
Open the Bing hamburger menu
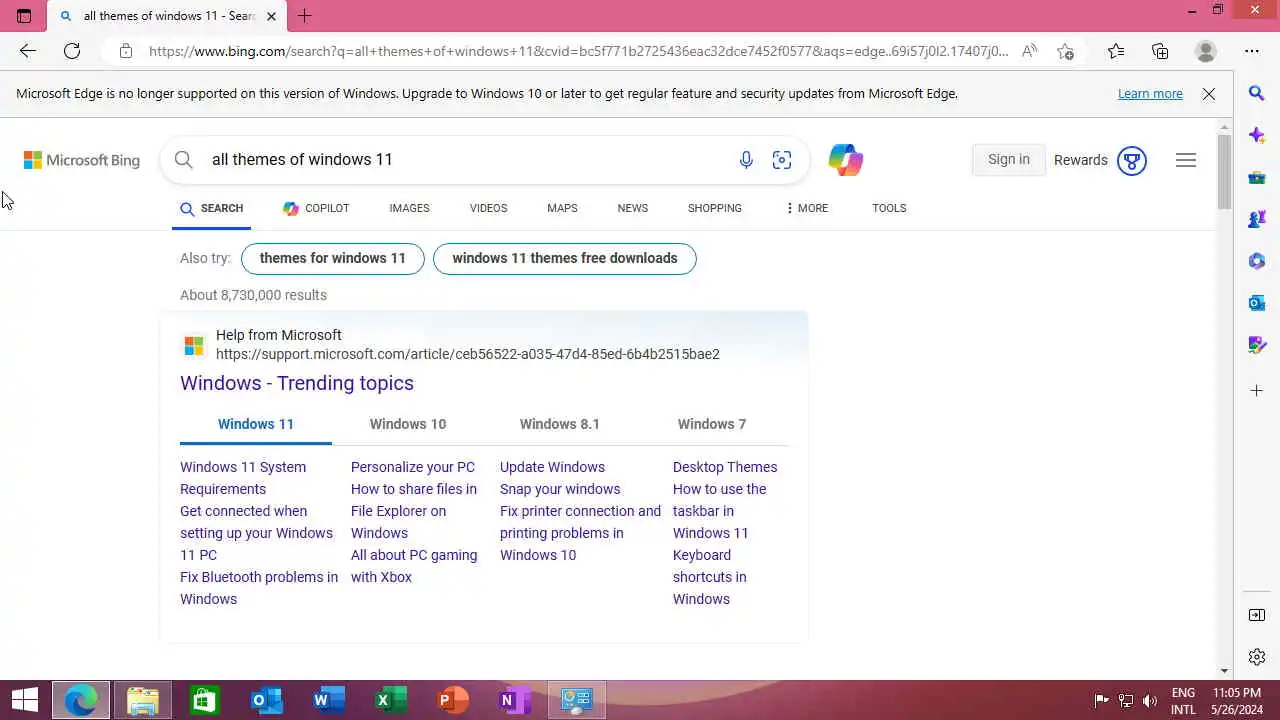[x=1186, y=160]
